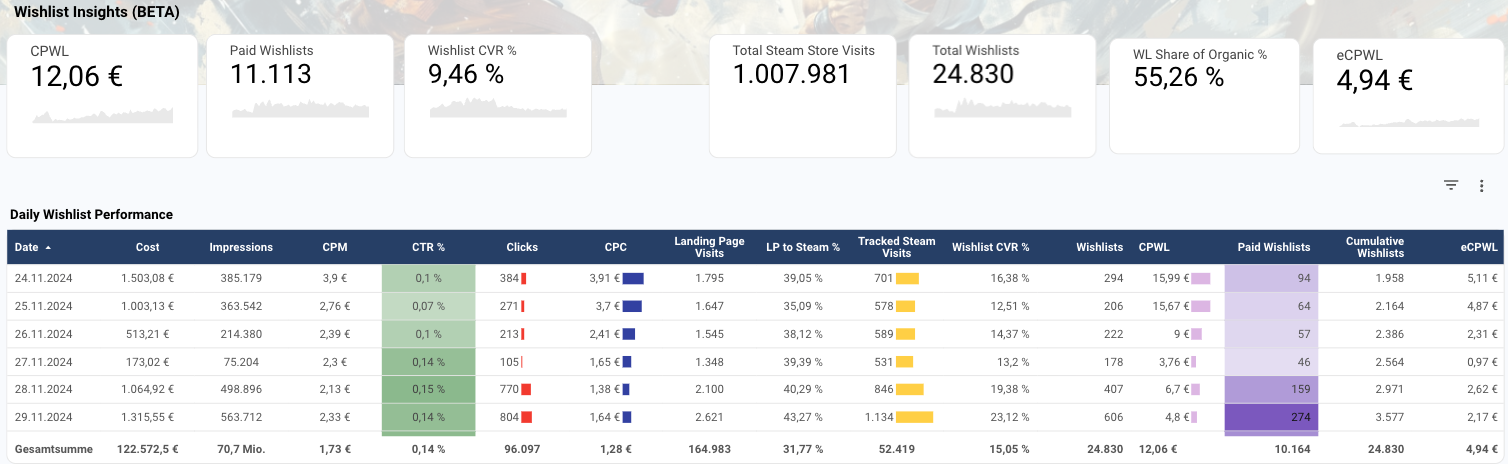The image size is (1508, 464).
Task: Click the CPWL scorecard sparkline chart
Action: (x=102, y=116)
